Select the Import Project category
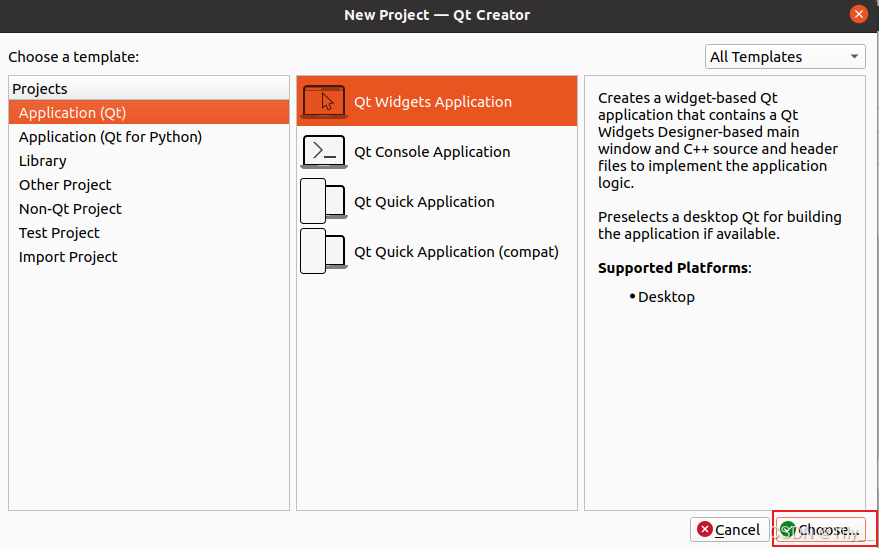The width and height of the screenshot is (879, 548). (149, 257)
